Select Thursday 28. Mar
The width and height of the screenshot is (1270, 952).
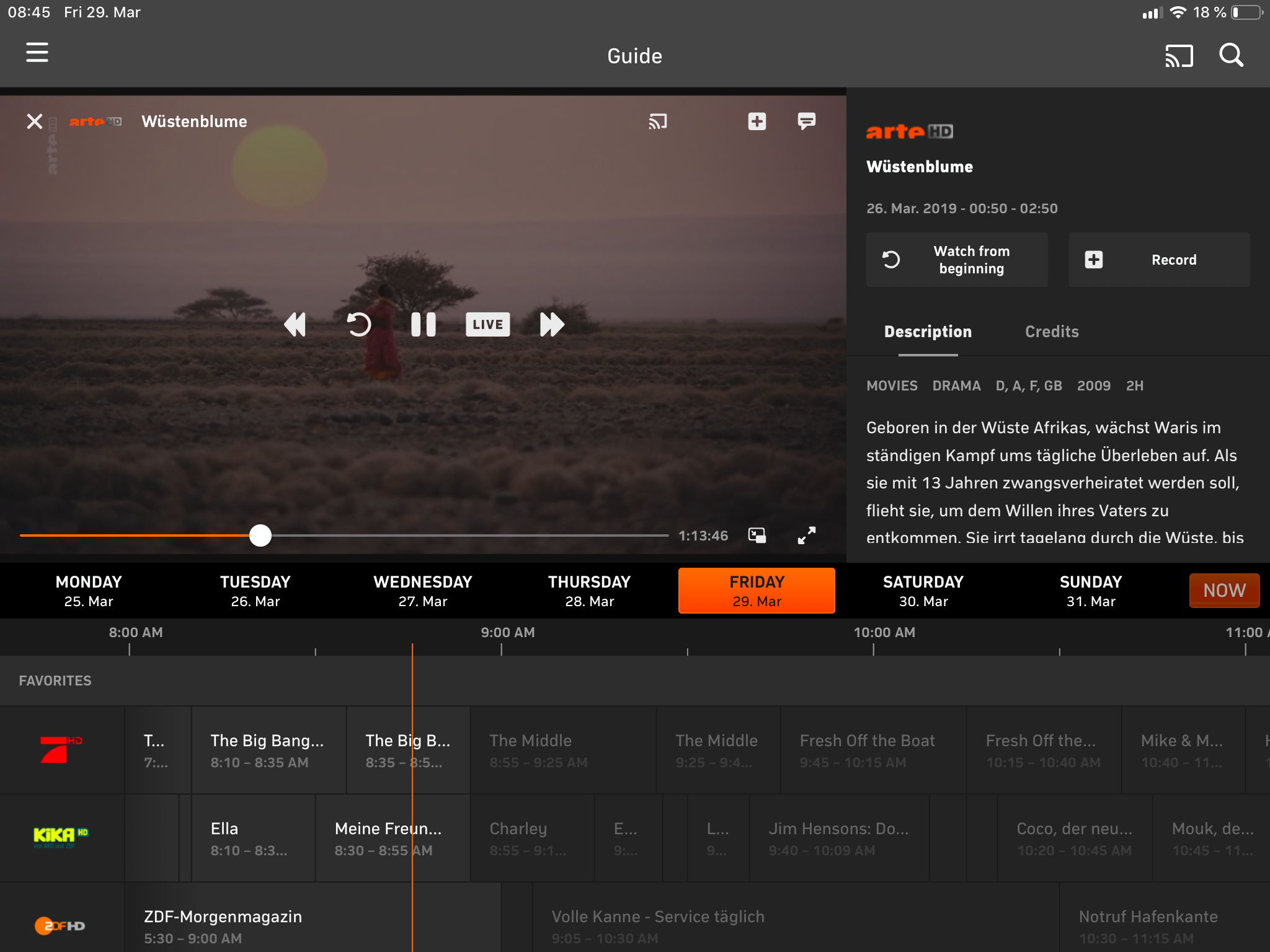click(x=590, y=591)
